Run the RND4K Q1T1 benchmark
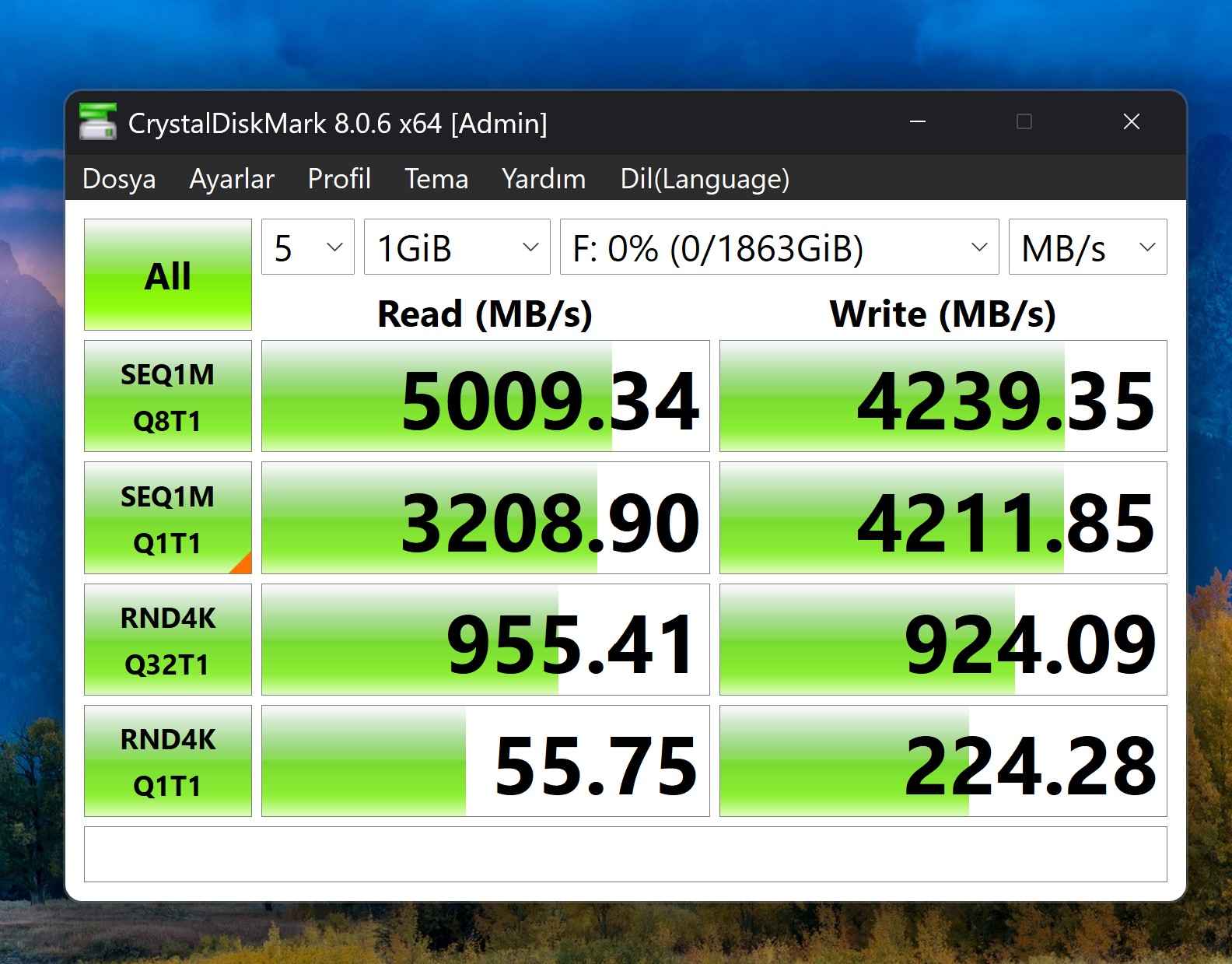The width and height of the screenshot is (1232, 964). click(x=167, y=761)
